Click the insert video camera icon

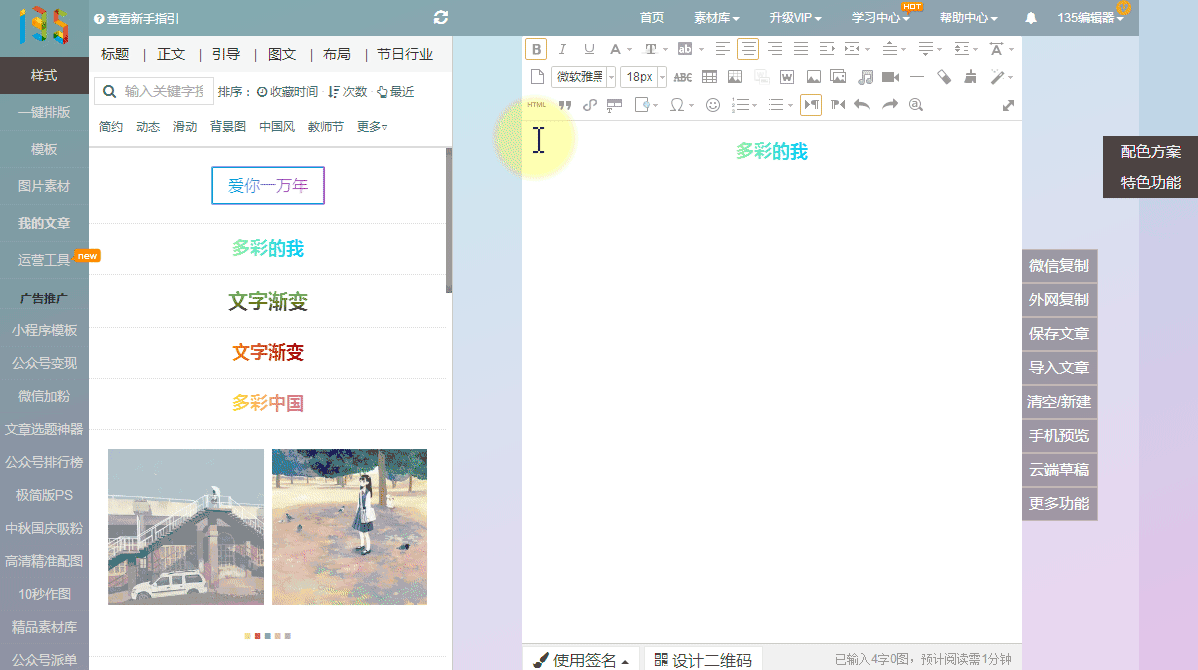click(890, 77)
